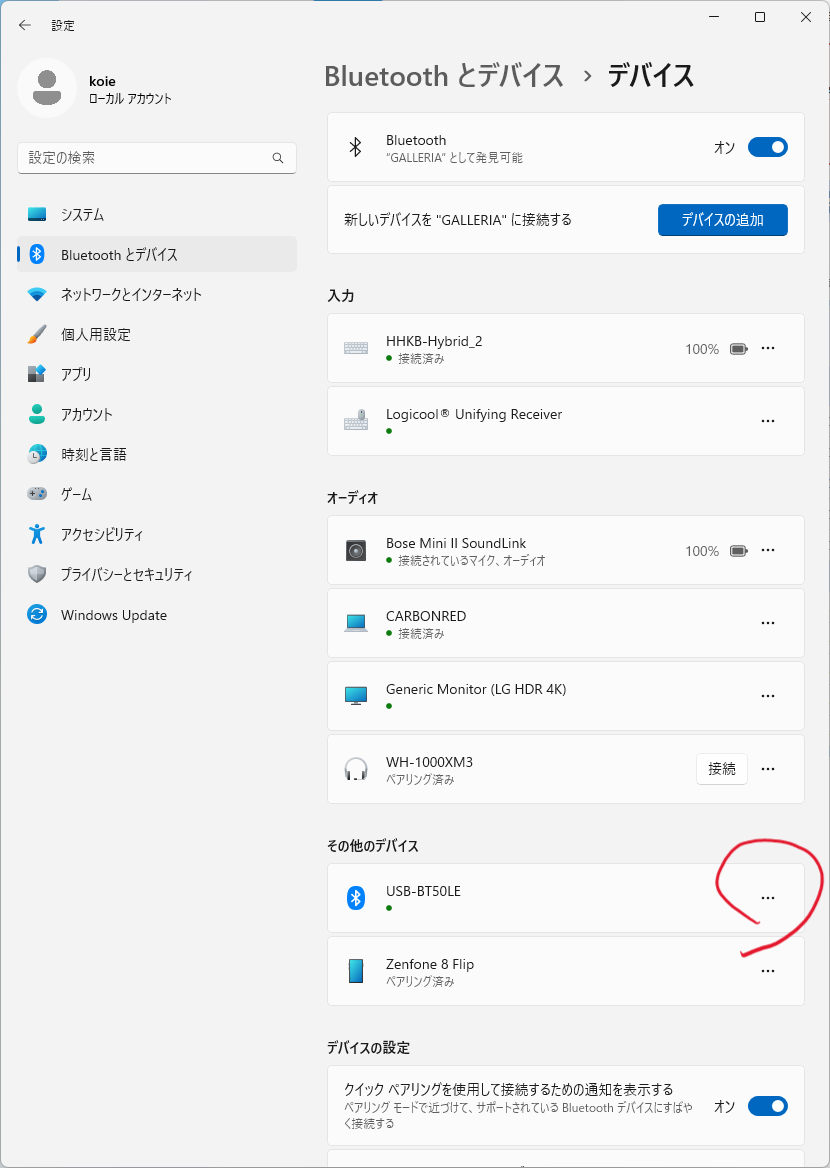The image size is (830, 1168).
Task: Click the search magnifier icon
Action: pos(278,158)
